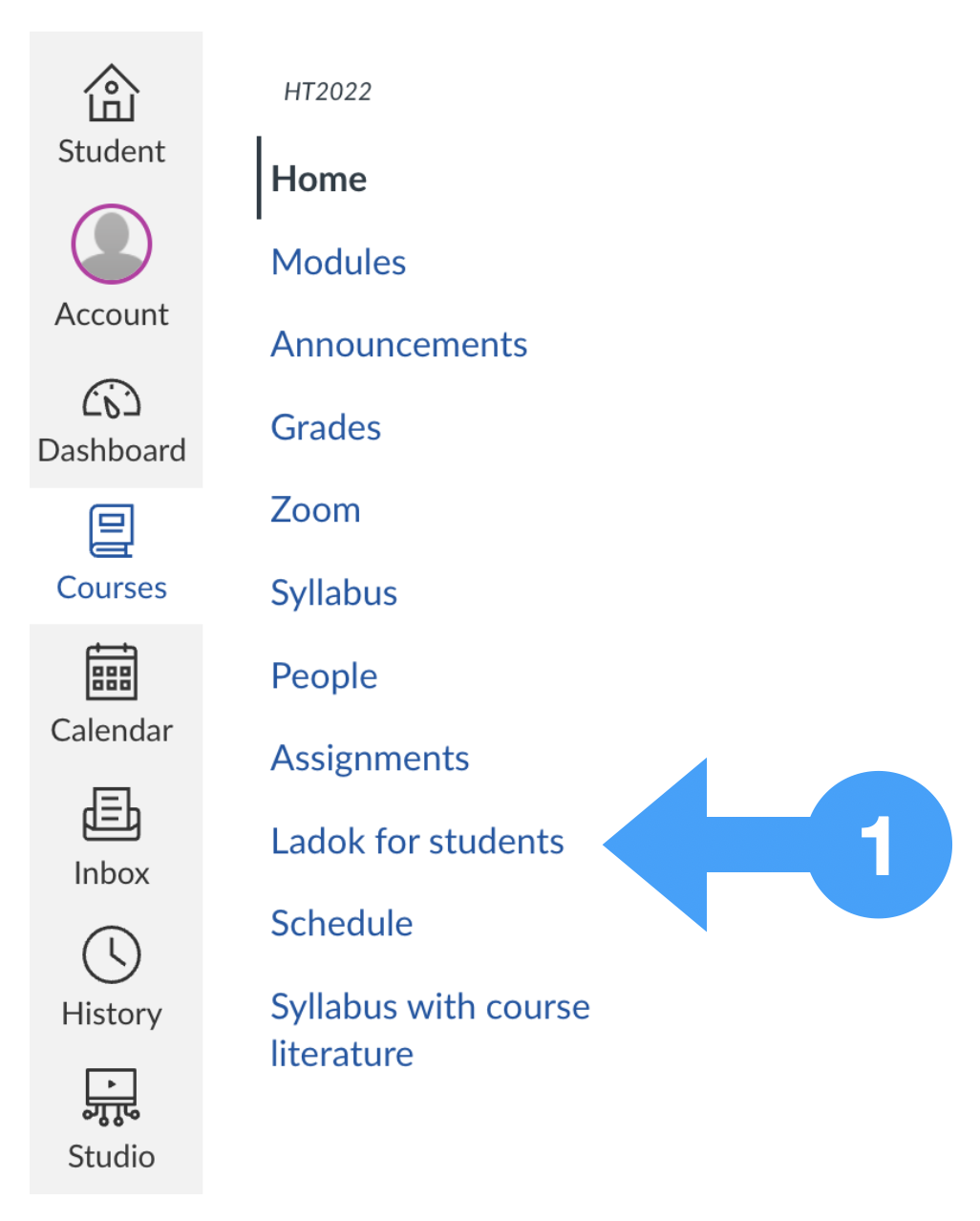The width and height of the screenshot is (980, 1221).
Task: Click the Student home icon
Action: [112, 93]
